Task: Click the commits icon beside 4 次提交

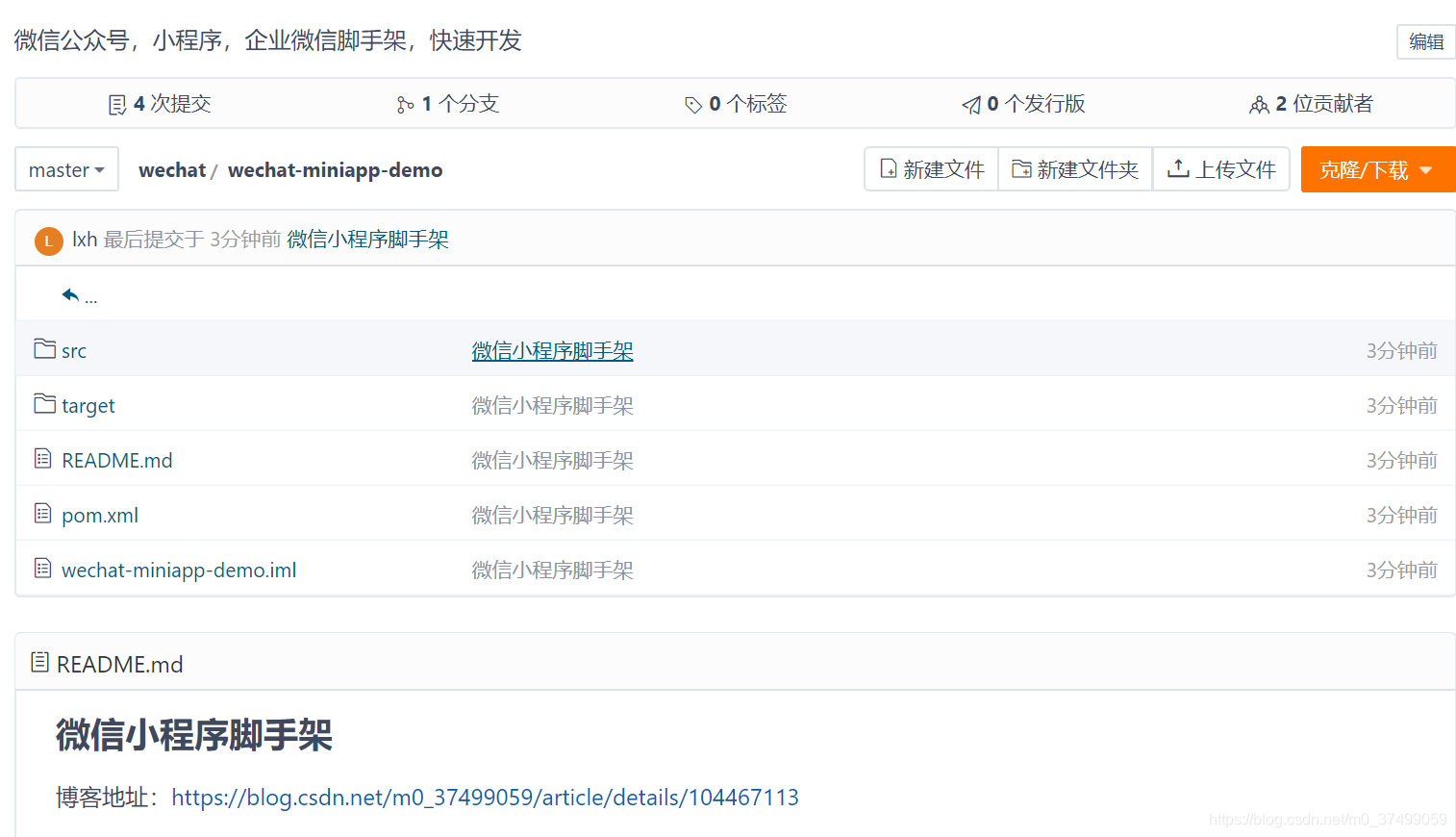Action: pos(117,105)
